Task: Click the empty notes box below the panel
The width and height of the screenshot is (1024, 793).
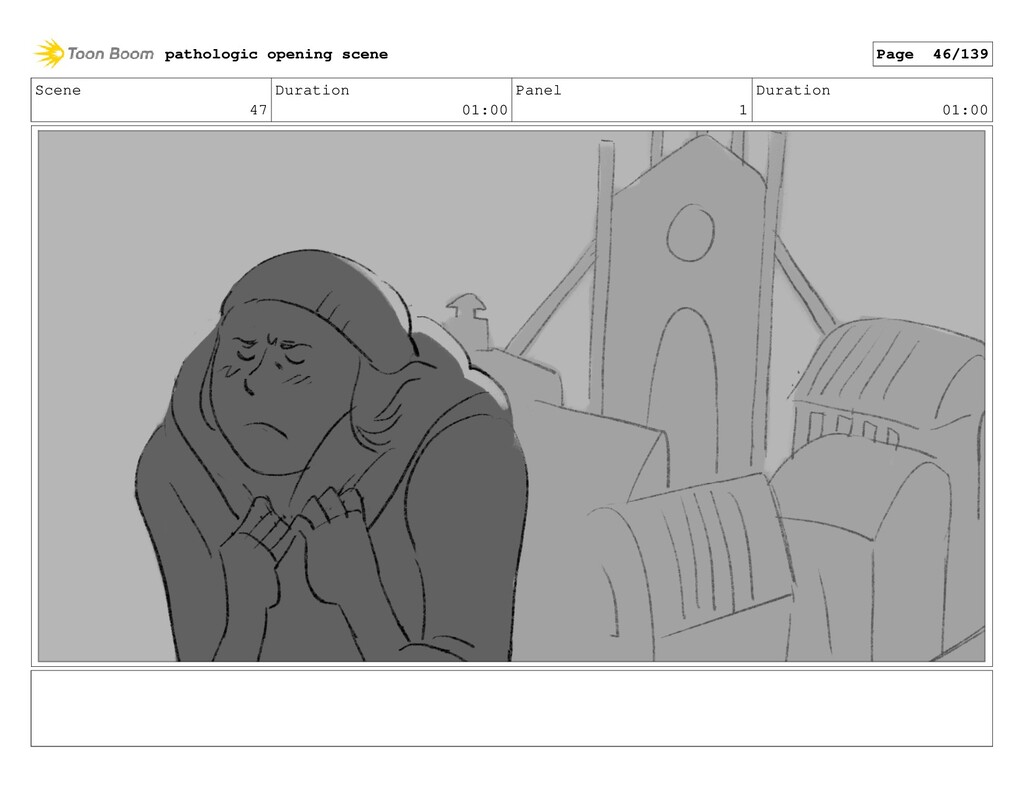Action: (x=511, y=708)
